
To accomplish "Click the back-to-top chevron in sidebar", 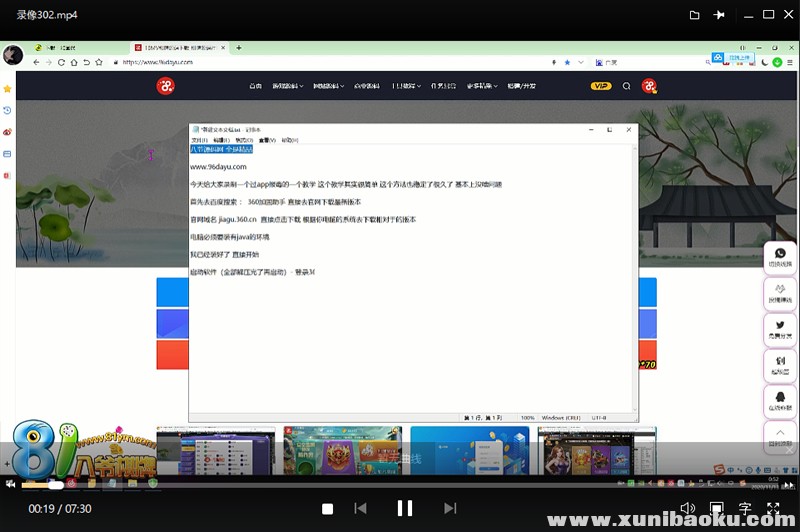I will pyautogui.click(x=779, y=430).
